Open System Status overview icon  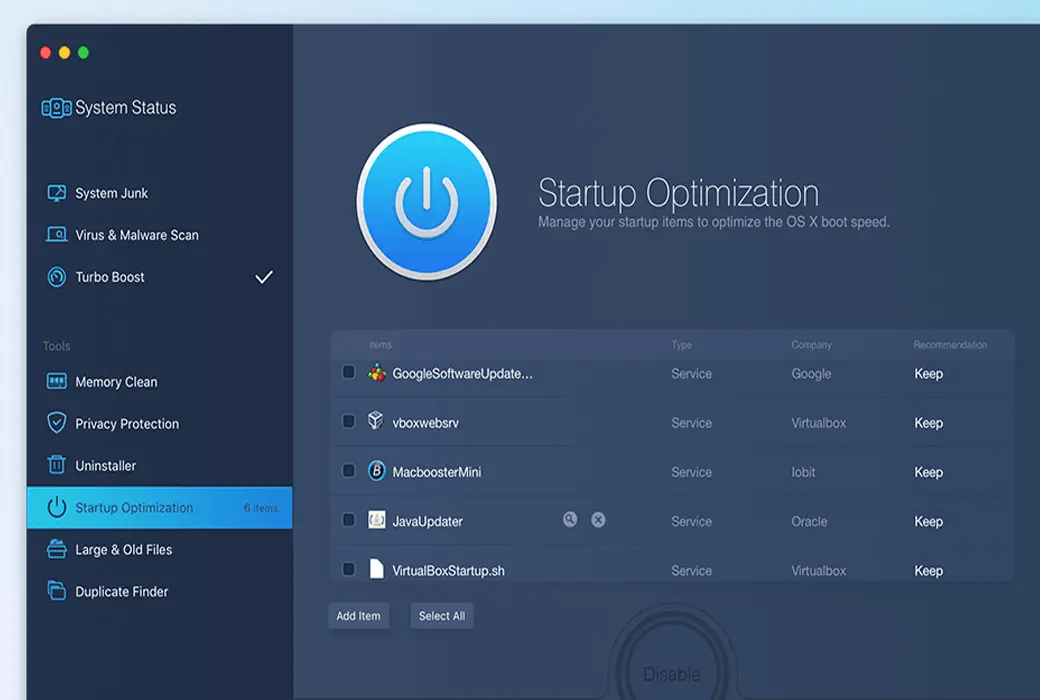click(56, 107)
